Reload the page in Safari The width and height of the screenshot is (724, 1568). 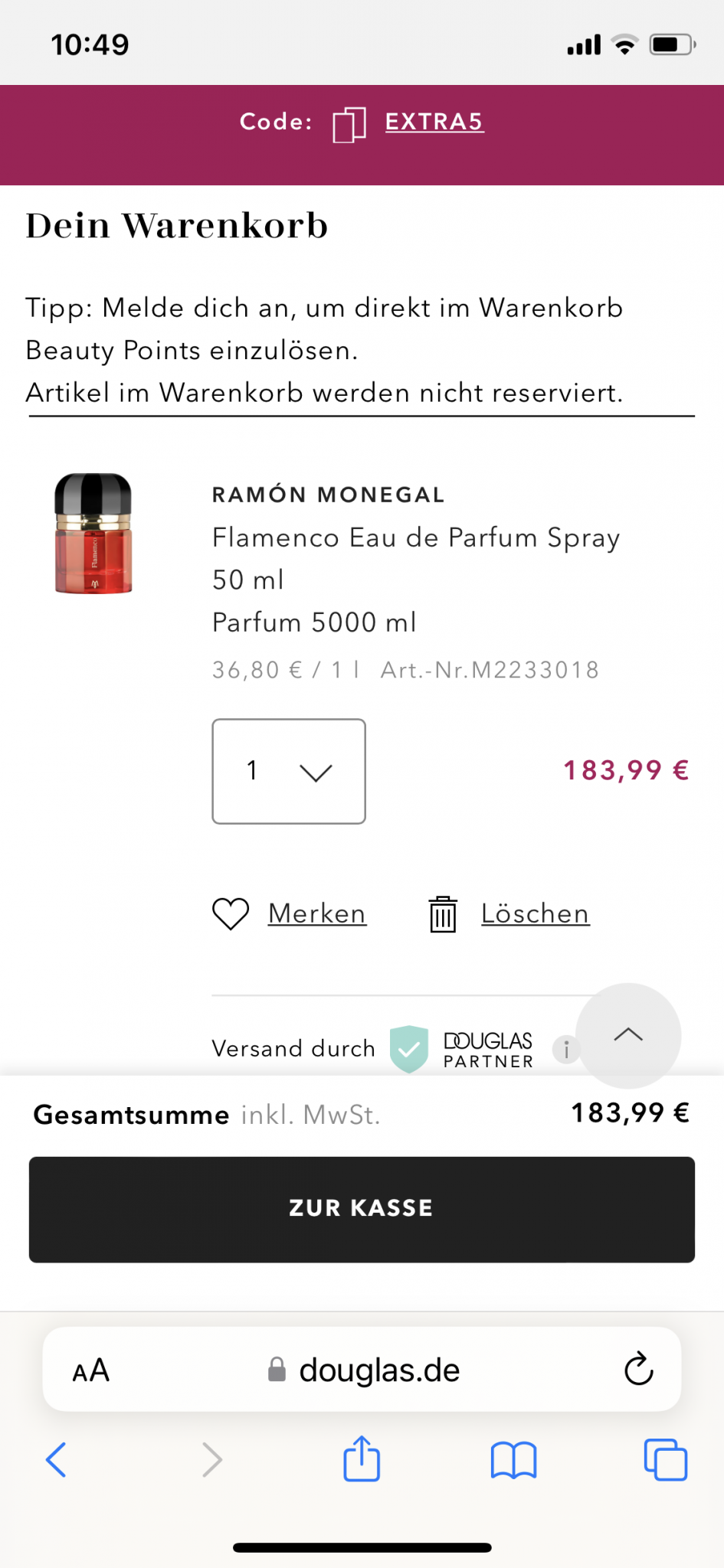pos(638,1370)
